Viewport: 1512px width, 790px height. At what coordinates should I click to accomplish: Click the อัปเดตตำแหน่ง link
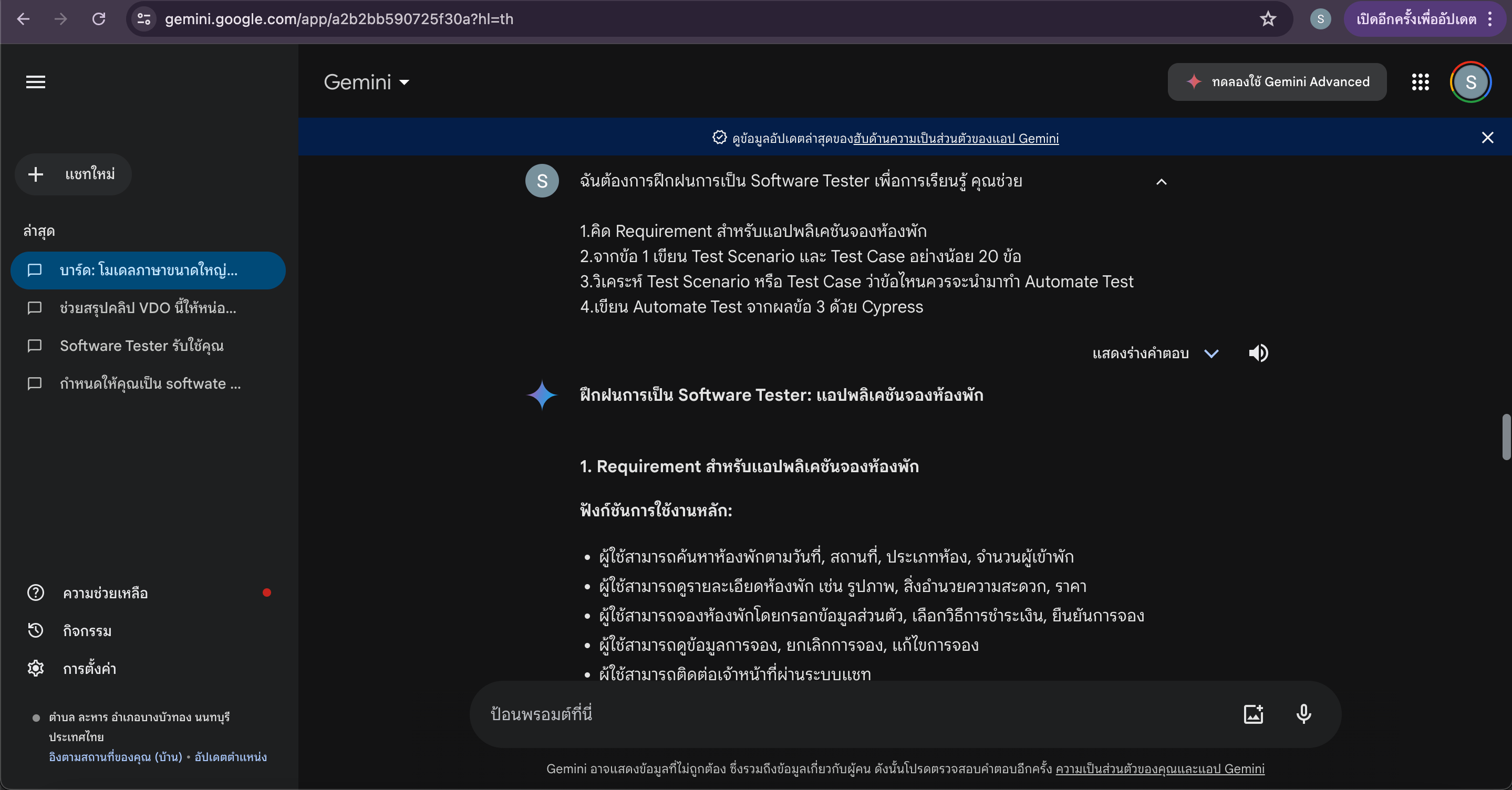[231, 756]
